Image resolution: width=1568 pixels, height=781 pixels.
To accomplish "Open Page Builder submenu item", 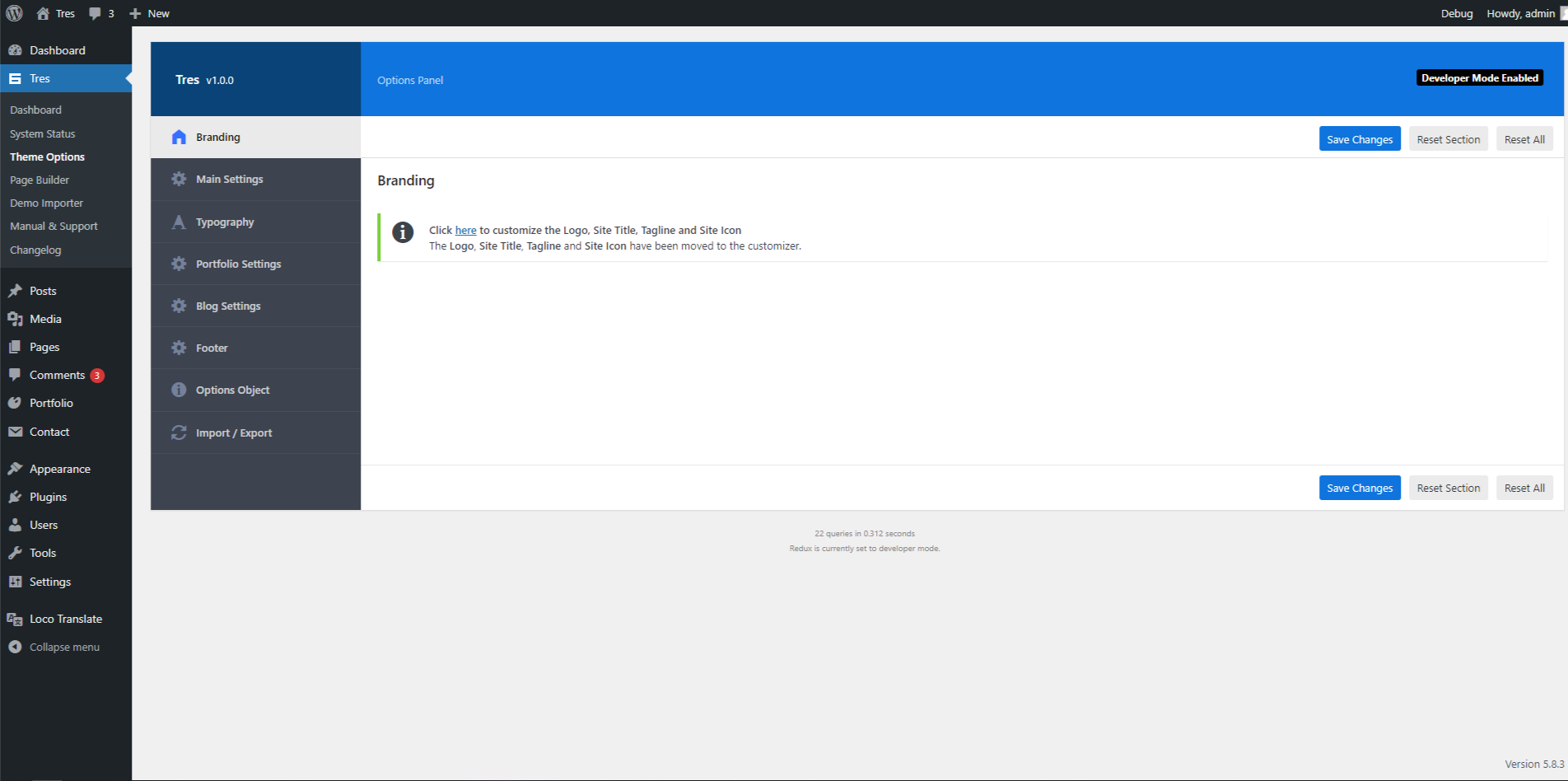I will click(x=40, y=180).
